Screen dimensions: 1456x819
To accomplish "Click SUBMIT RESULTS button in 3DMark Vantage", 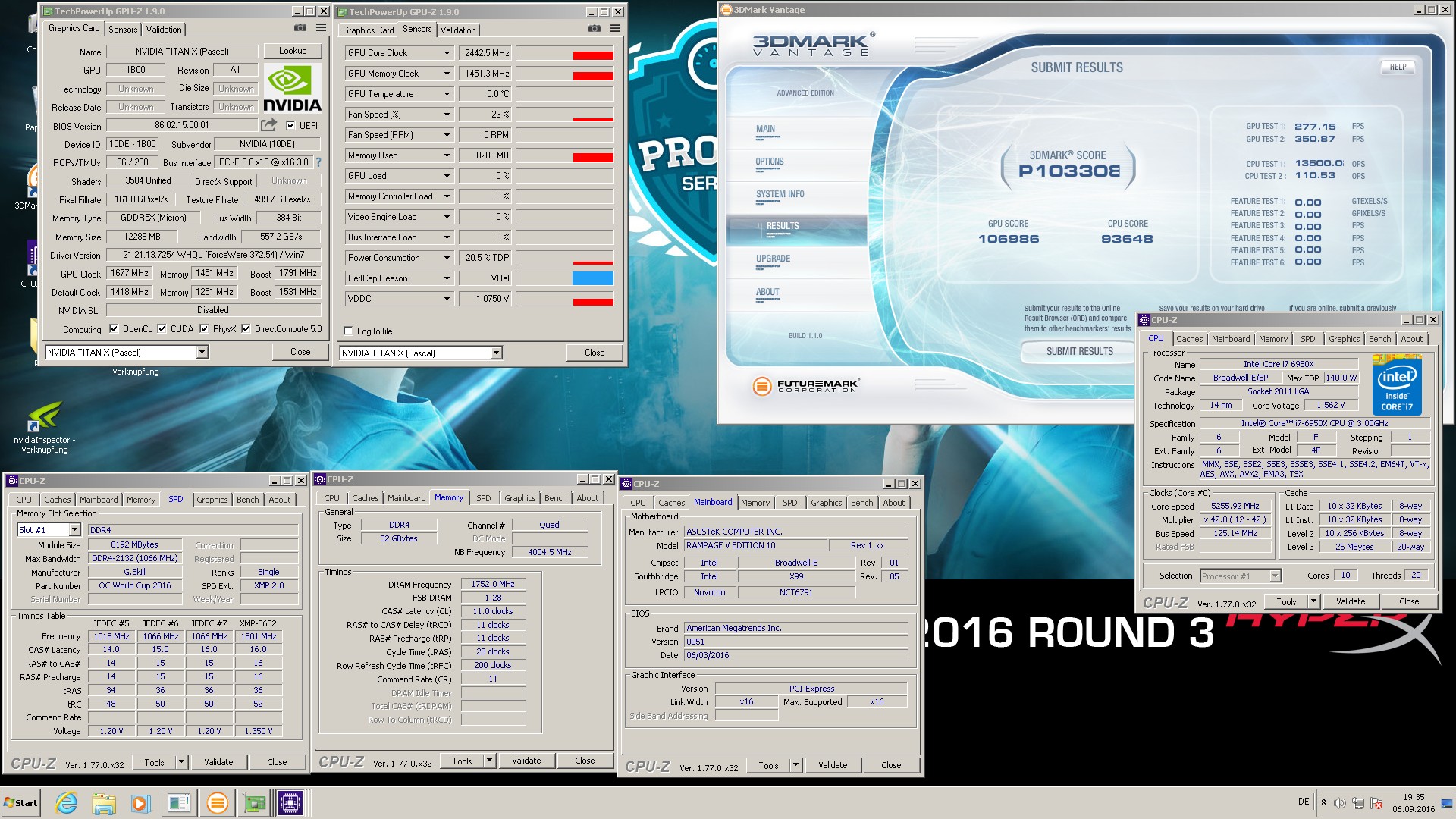I will pyautogui.click(x=1080, y=352).
